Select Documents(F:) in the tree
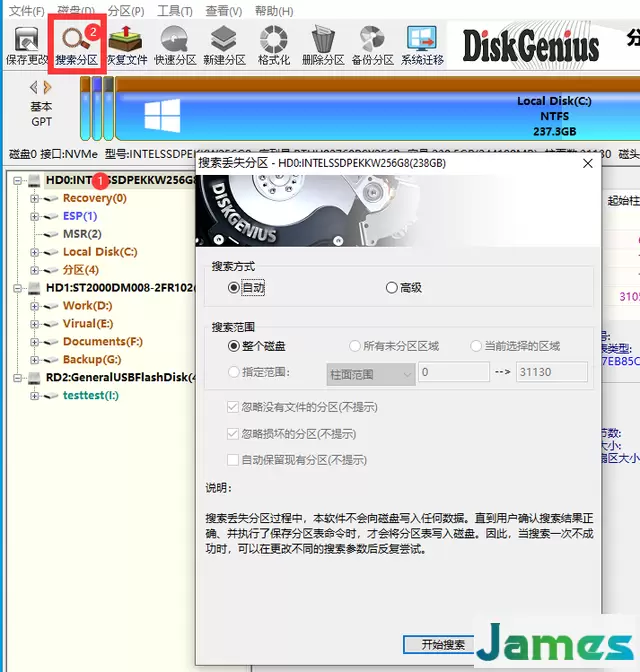The width and height of the screenshot is (640, 672). (103, 342)
